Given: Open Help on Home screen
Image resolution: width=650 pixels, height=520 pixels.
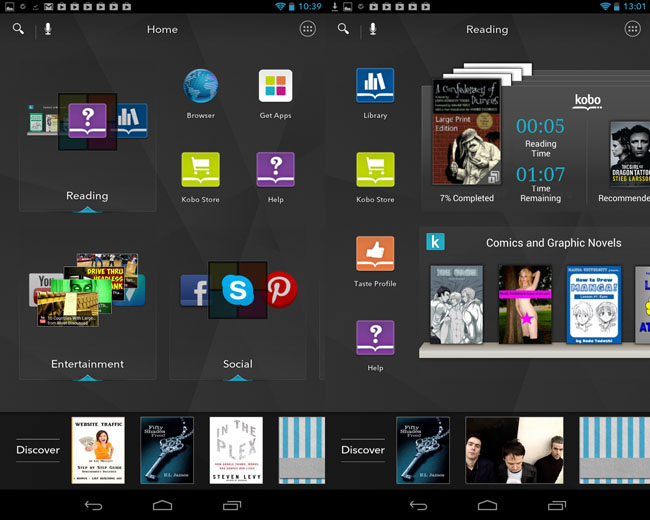Looking at the screenshot, I should pos(276,177).
